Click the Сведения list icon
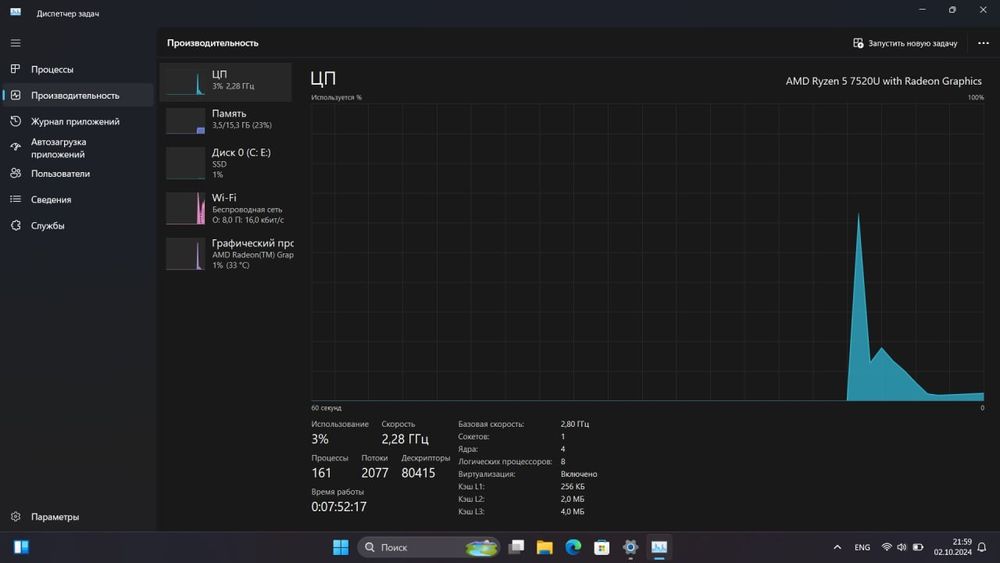 tap(15, 199)
